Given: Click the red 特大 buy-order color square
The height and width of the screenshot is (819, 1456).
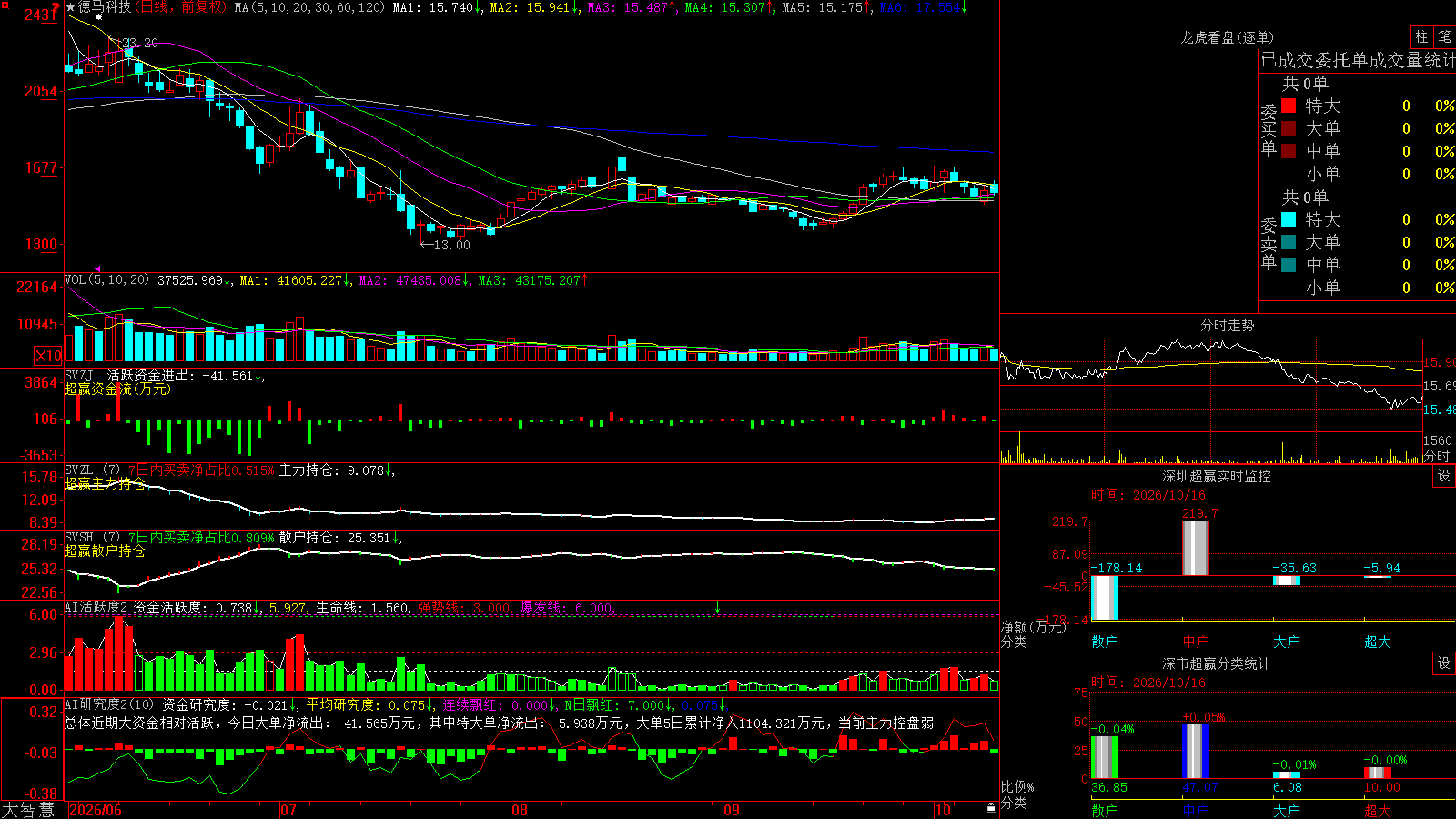Looking at the screenshot, I should coord(1289,106).
